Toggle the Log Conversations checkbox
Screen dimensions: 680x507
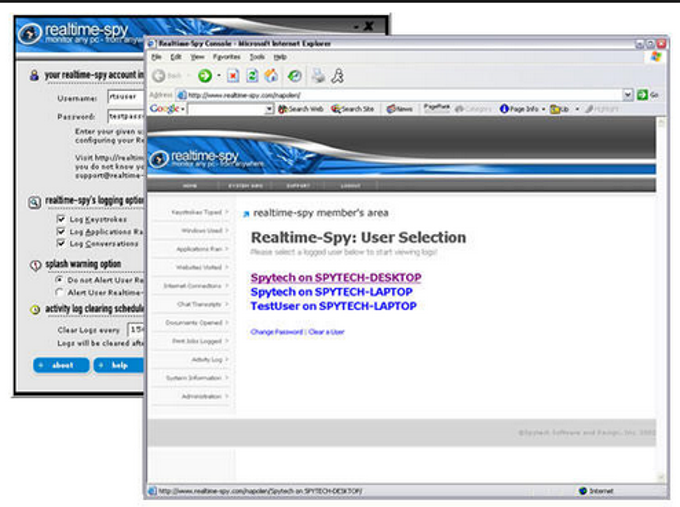(x=61, y=243)
